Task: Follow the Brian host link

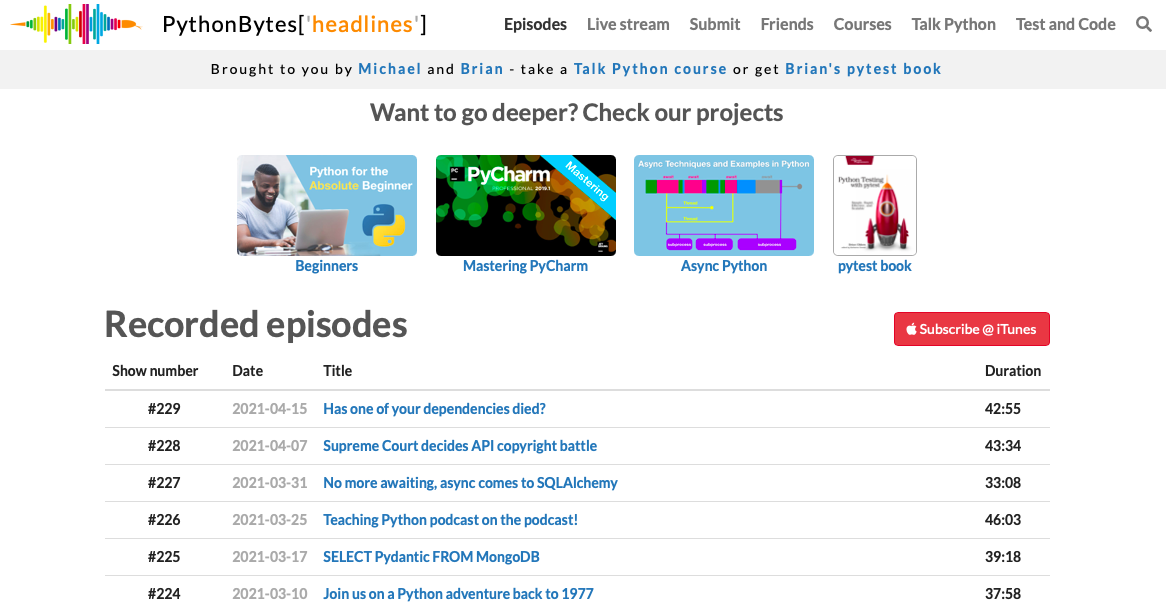Action: pos(482,69)
